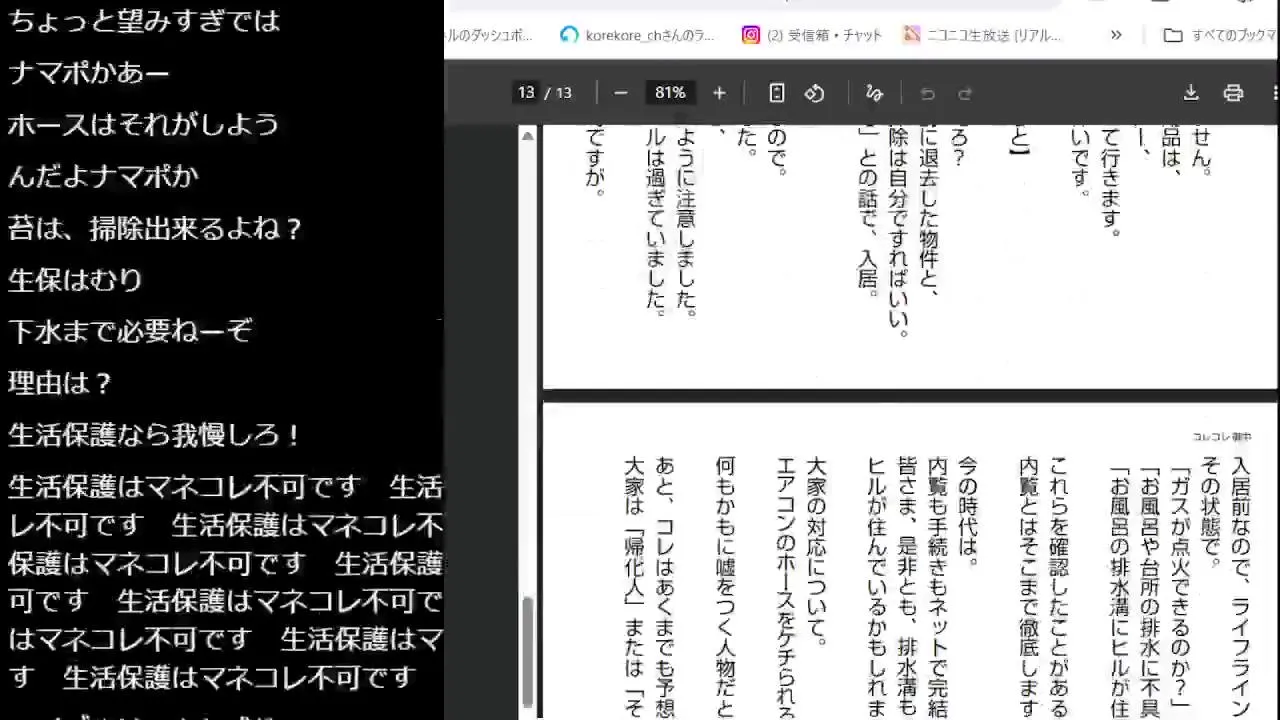Toggle fit-to-page view in PDF toolbar
The width and height of the screenshot is (1280, 720).
coord(777,93)
